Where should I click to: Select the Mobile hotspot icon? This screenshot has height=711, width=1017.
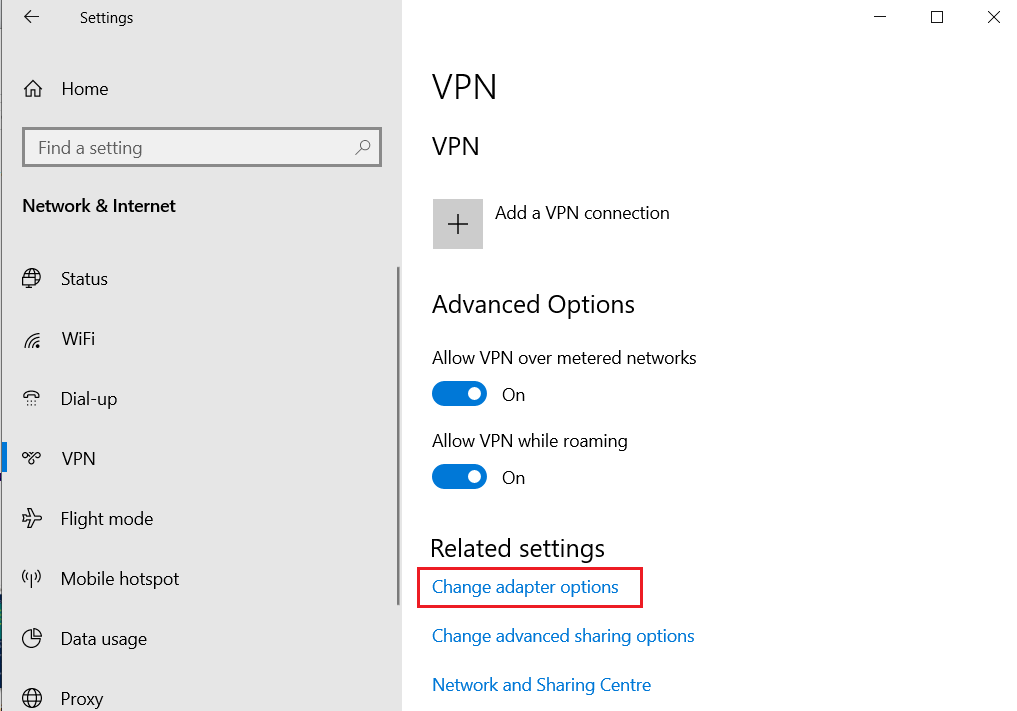click(x=33, y=578)
